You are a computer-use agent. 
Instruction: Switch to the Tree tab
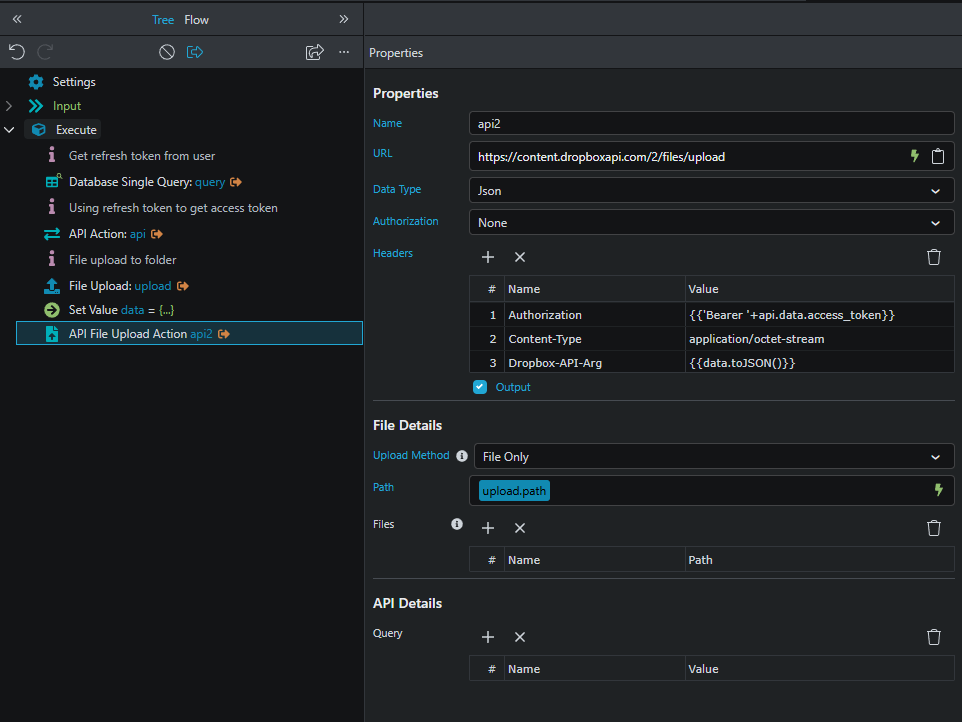click(162, 19)
